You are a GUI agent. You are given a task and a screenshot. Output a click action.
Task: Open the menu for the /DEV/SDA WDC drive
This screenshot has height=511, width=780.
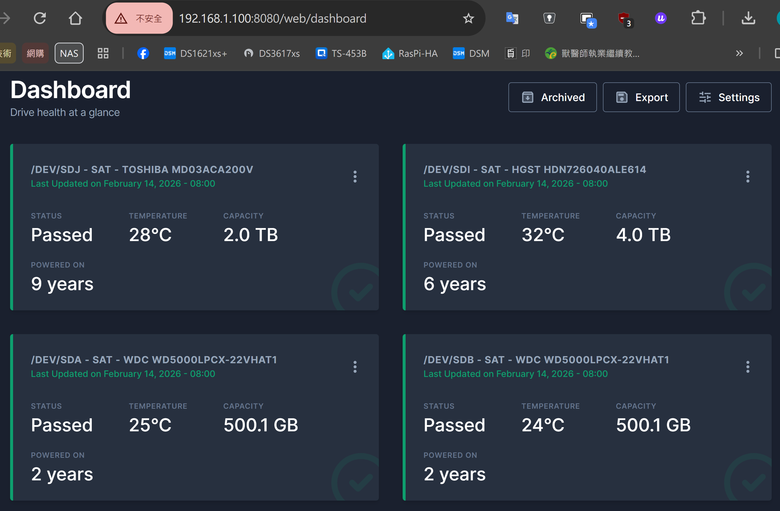[355, 367]
